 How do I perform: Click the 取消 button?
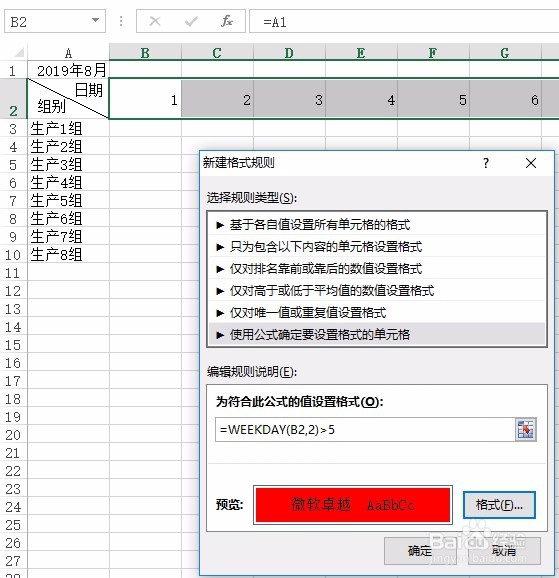504,551
